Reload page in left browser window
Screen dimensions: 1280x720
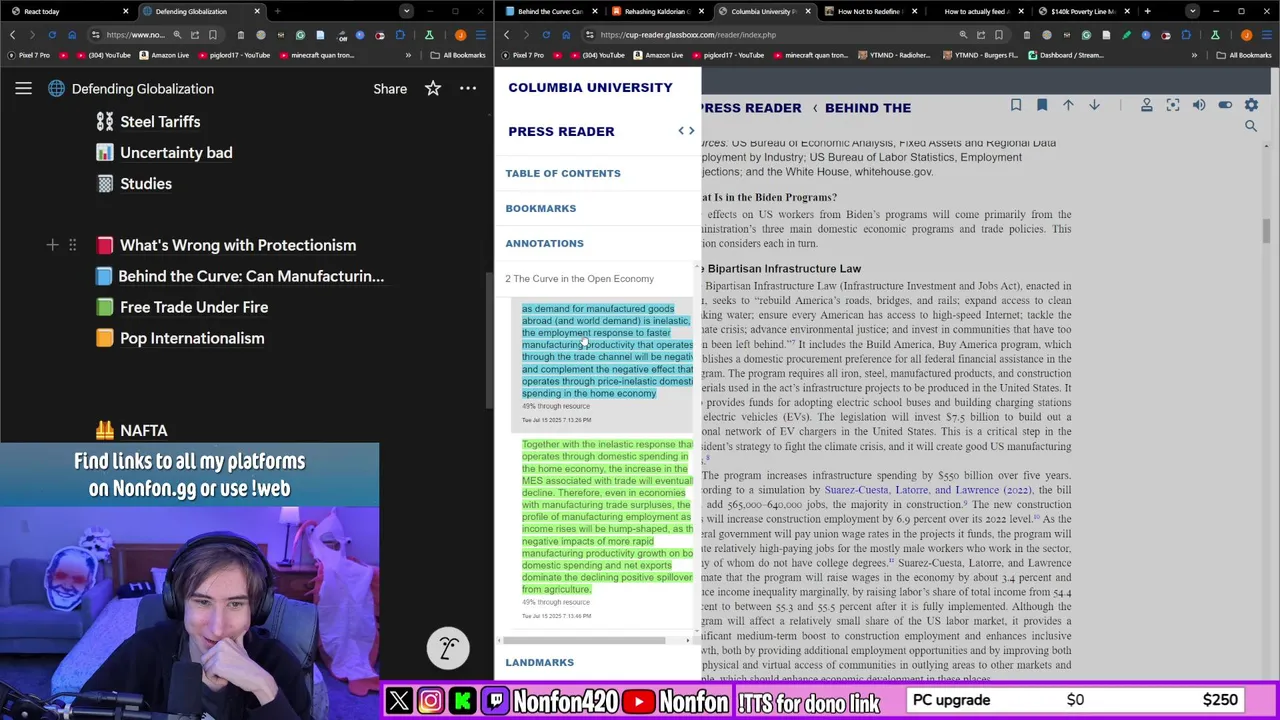(x=52, y=35)
